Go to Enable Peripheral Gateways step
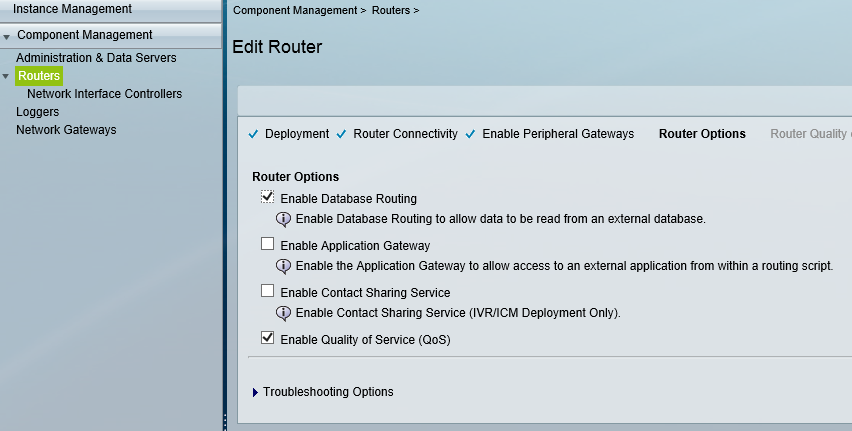Image resolution: width=852 pixels, height=431 pixels. (558, 134)
